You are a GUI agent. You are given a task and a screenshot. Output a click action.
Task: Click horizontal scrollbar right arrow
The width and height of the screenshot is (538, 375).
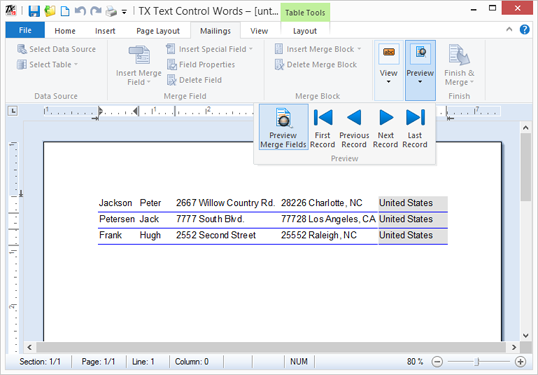[x=514, y=347]
